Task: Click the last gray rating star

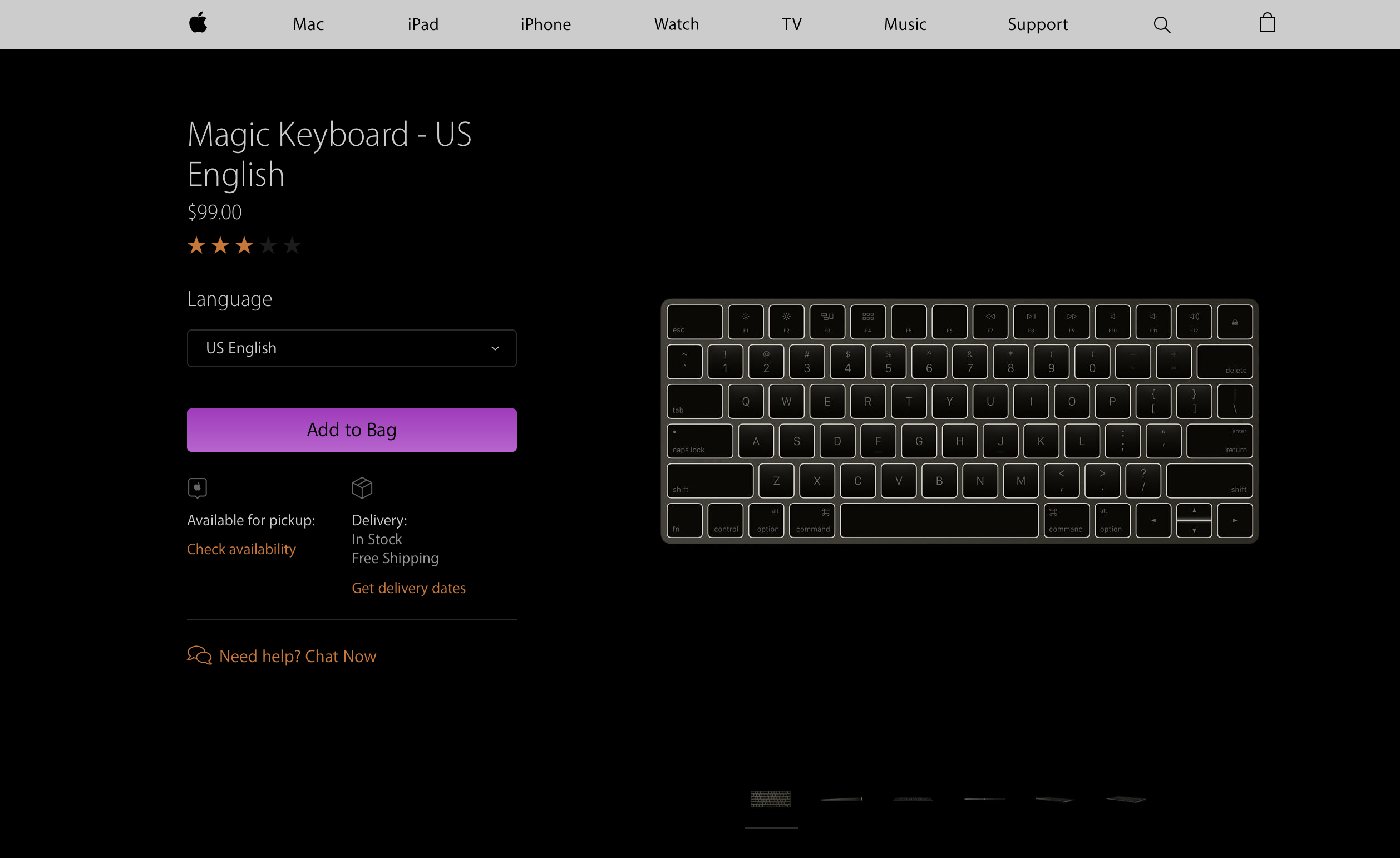Action: coord(292,245)
